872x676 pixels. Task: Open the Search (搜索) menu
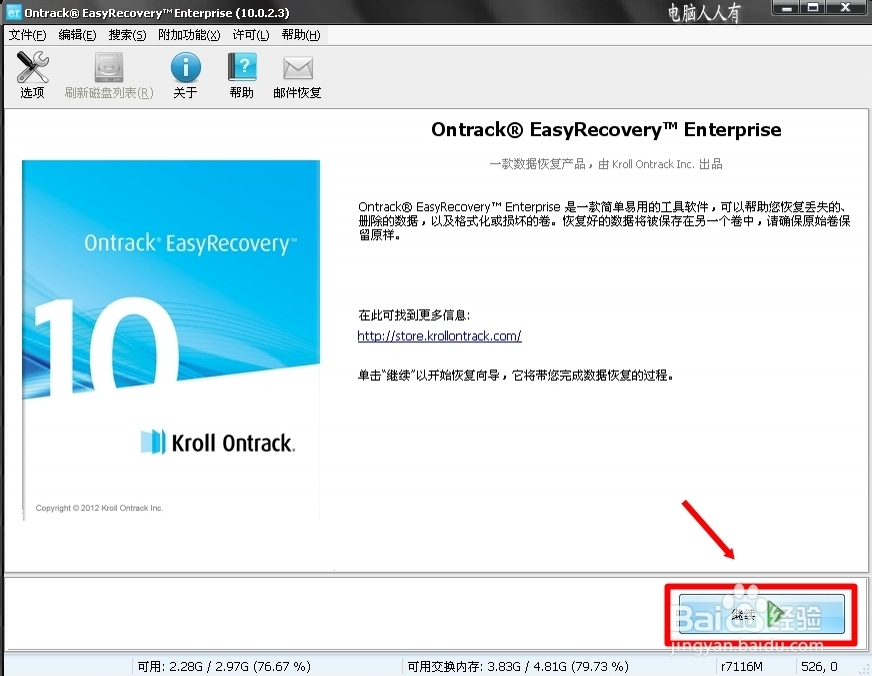[127, 35]
